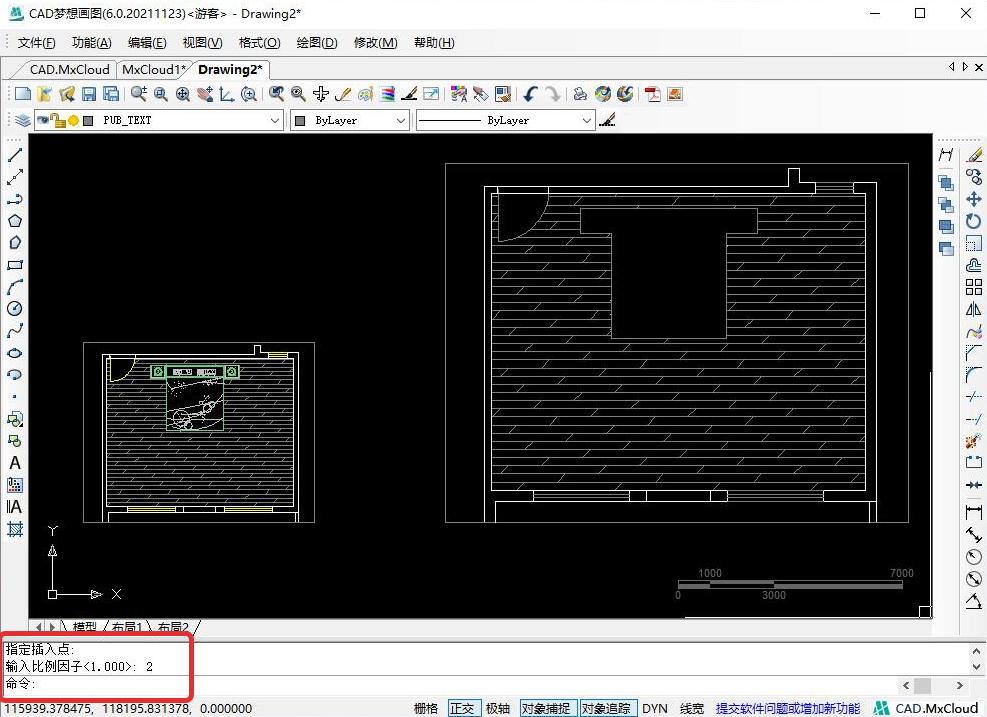Image resolution: width=987 pixels, height=717 pixels.
Task: Select the Circle drawing tool
Action: pos(15,309)
